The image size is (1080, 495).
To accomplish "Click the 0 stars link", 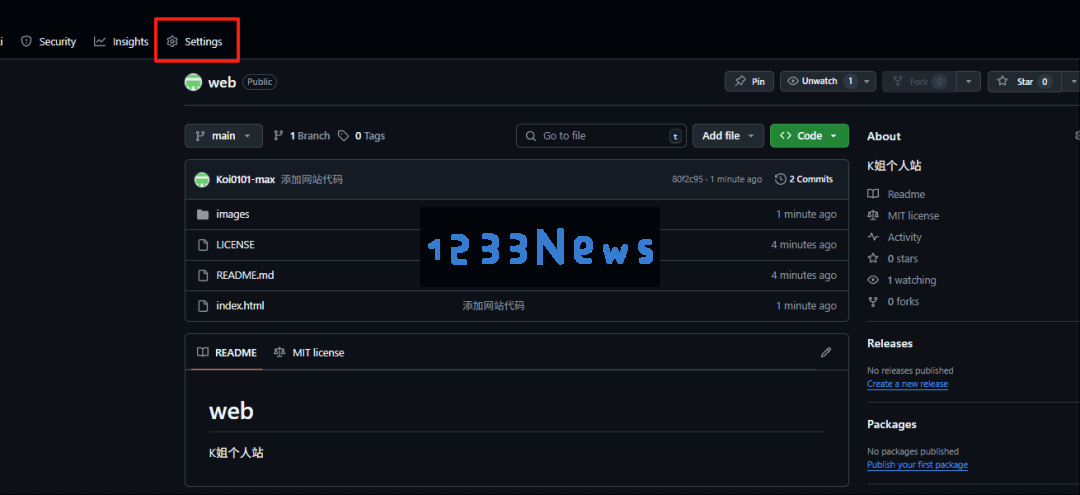I will coord(902,259).
